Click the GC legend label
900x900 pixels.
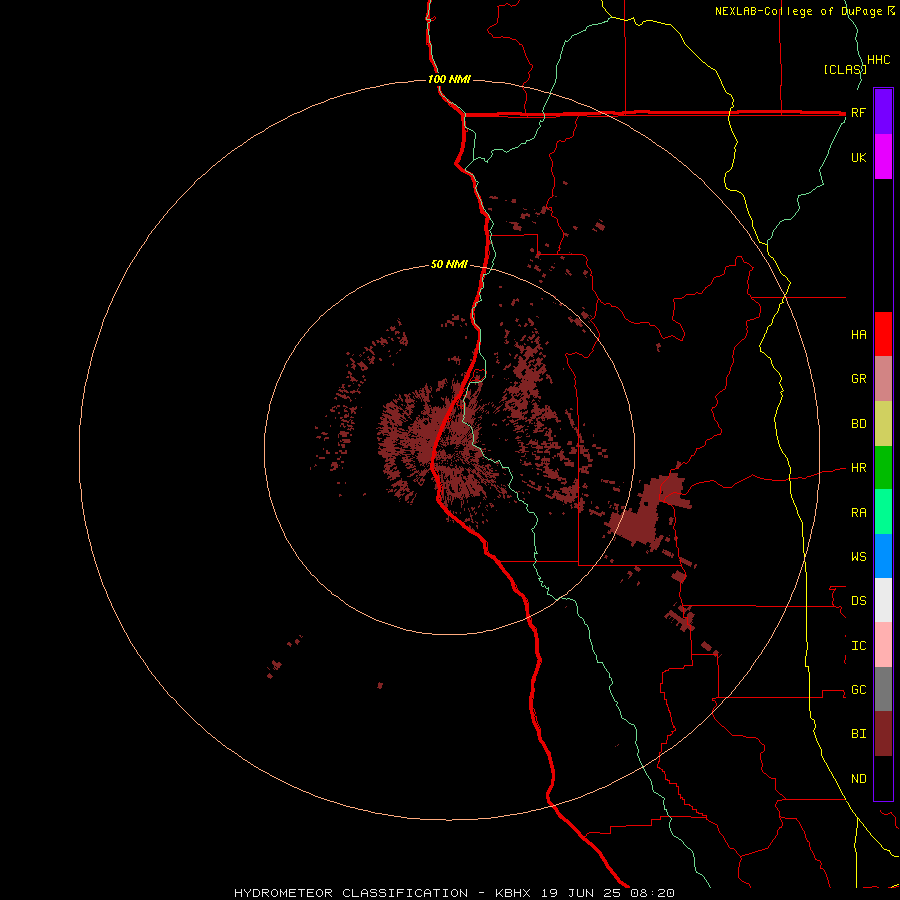[858, 689]
